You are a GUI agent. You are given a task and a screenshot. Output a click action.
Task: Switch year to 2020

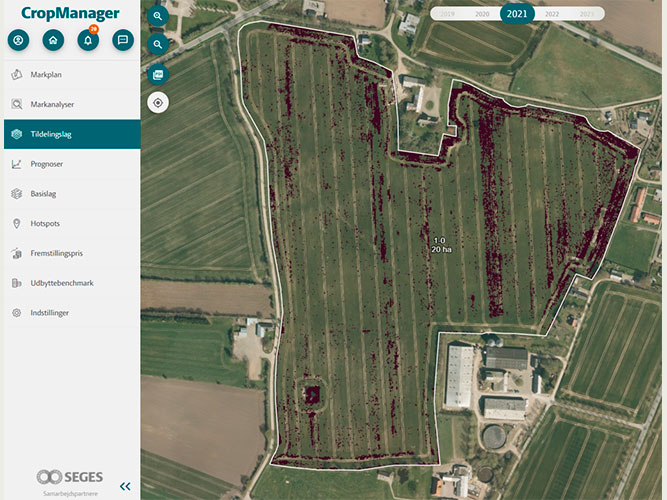click(x=482, y=14)
